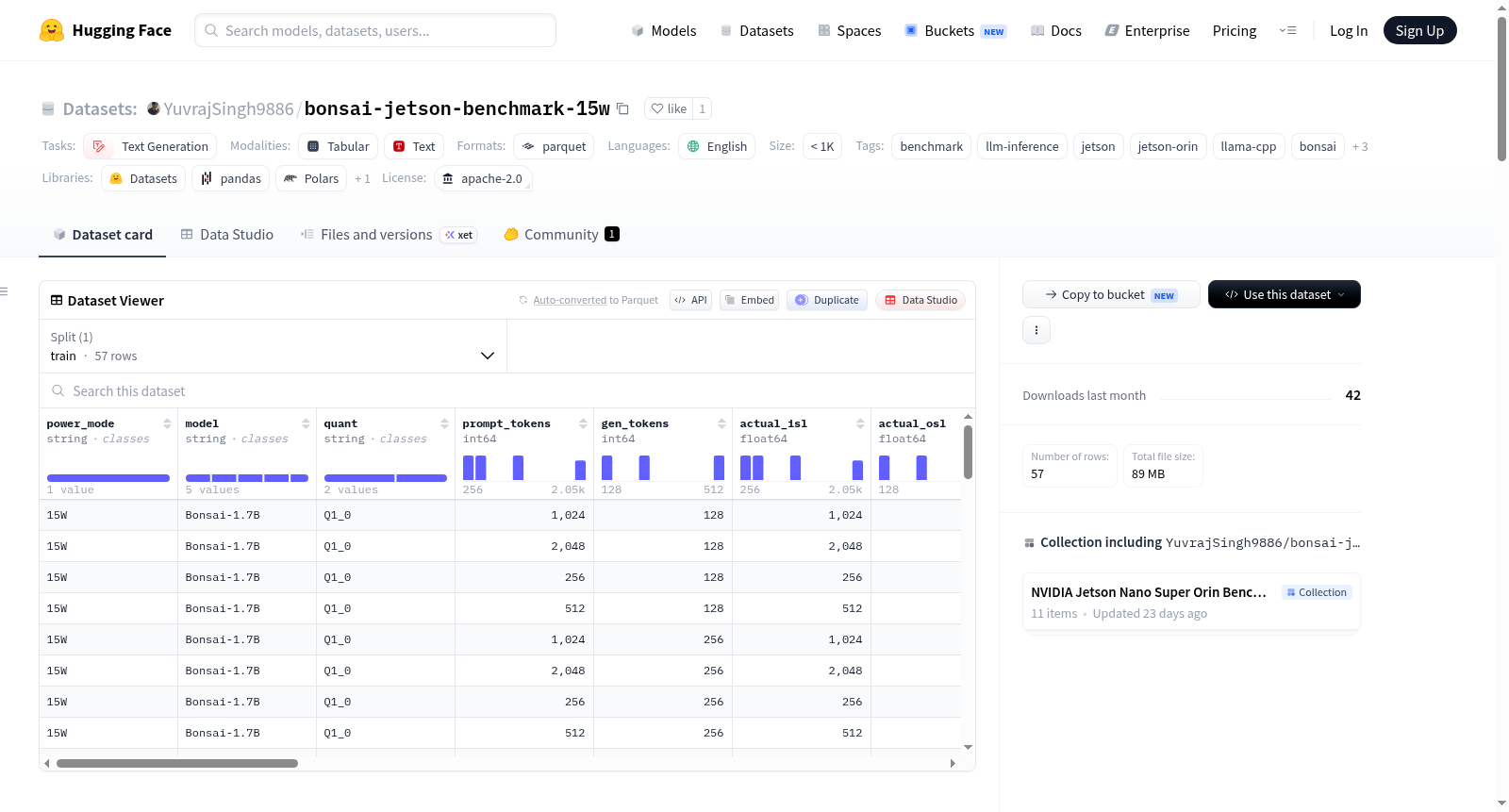This screenshot has height=812, width=1509.
Task: Sort the gen_tokens column
Action: pos(721,423)
